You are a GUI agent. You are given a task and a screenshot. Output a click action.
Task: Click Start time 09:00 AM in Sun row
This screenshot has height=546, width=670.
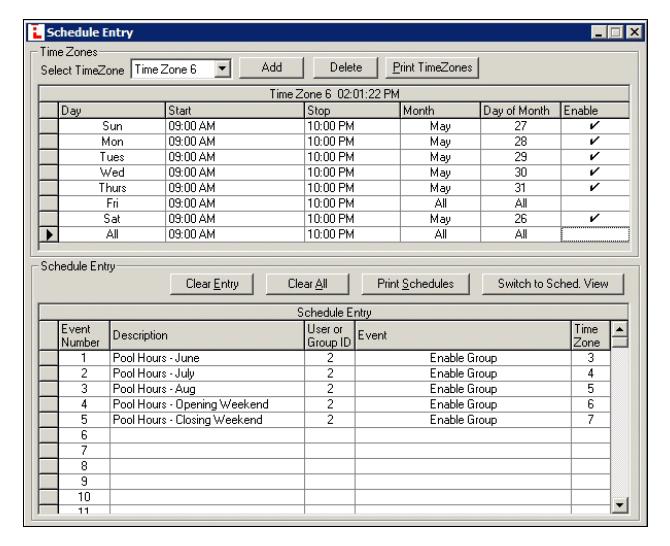[235, 126]
